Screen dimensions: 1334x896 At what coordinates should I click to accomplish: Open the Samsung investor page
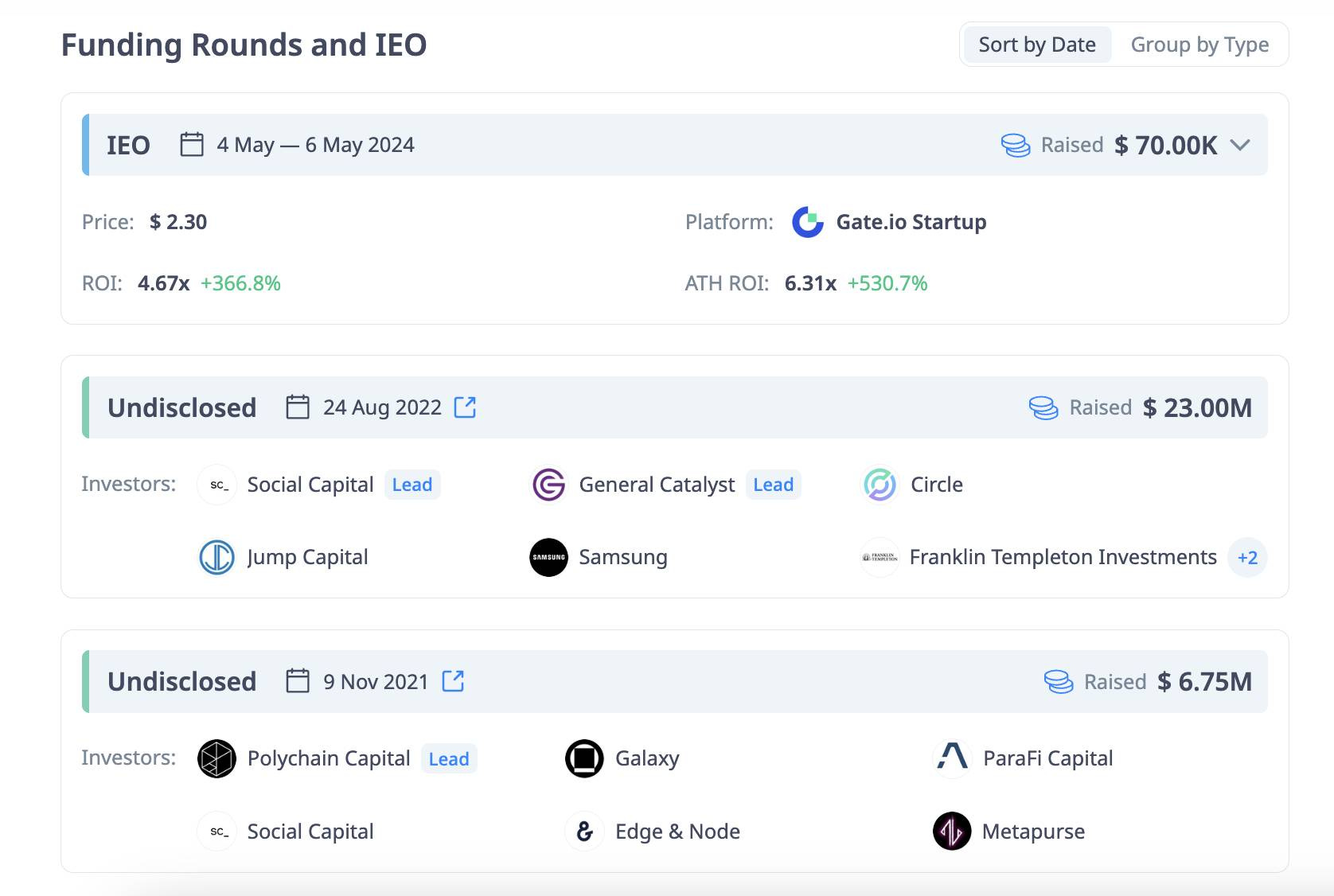coord(623,557)
